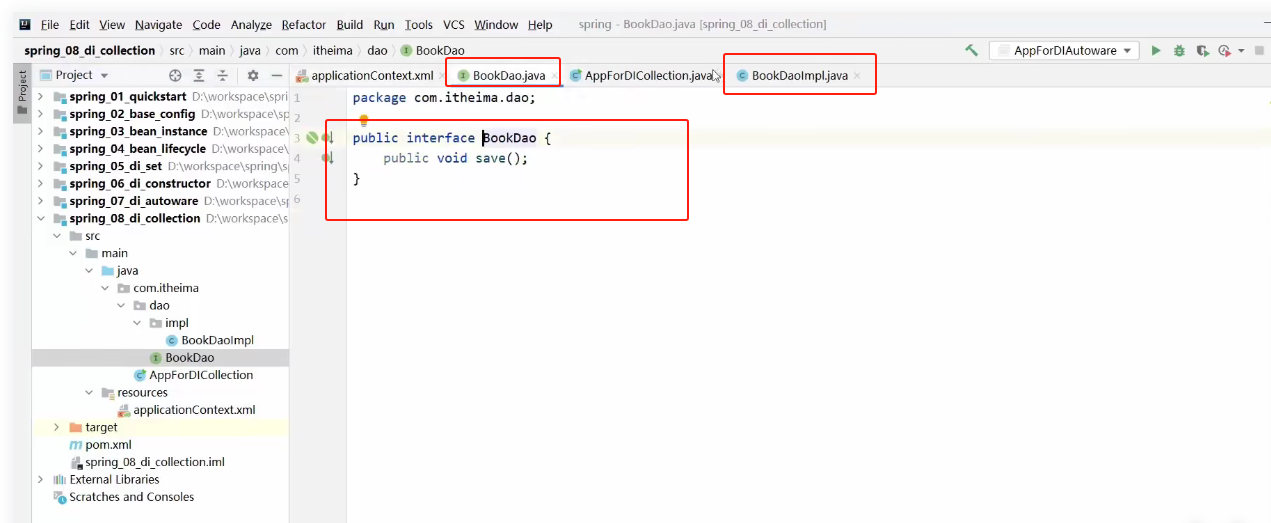Expand spring_05_di_set module
The width and height of the screenshot is (1271, 523).
[x=41, y=166]
